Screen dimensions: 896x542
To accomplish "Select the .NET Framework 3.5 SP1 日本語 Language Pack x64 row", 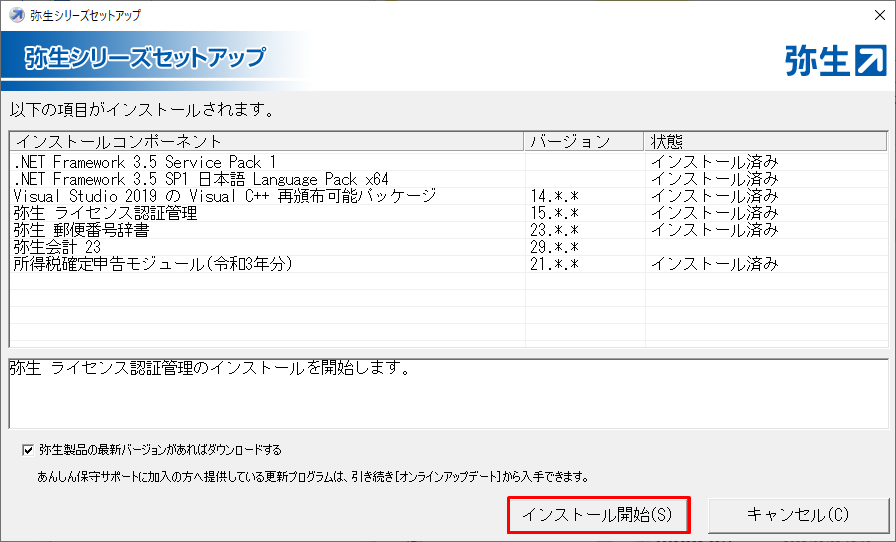I will click(449, 179).
